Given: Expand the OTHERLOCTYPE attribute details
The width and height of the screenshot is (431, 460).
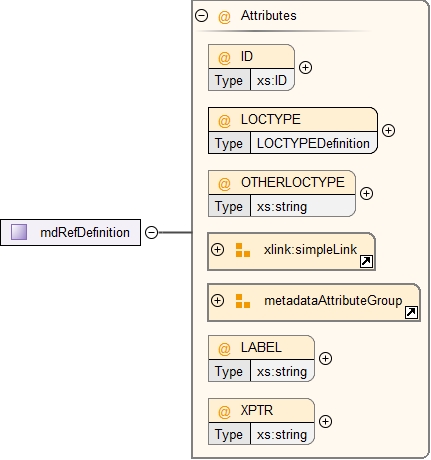Looking at the screenshot, I should click(x=366, y=193).
